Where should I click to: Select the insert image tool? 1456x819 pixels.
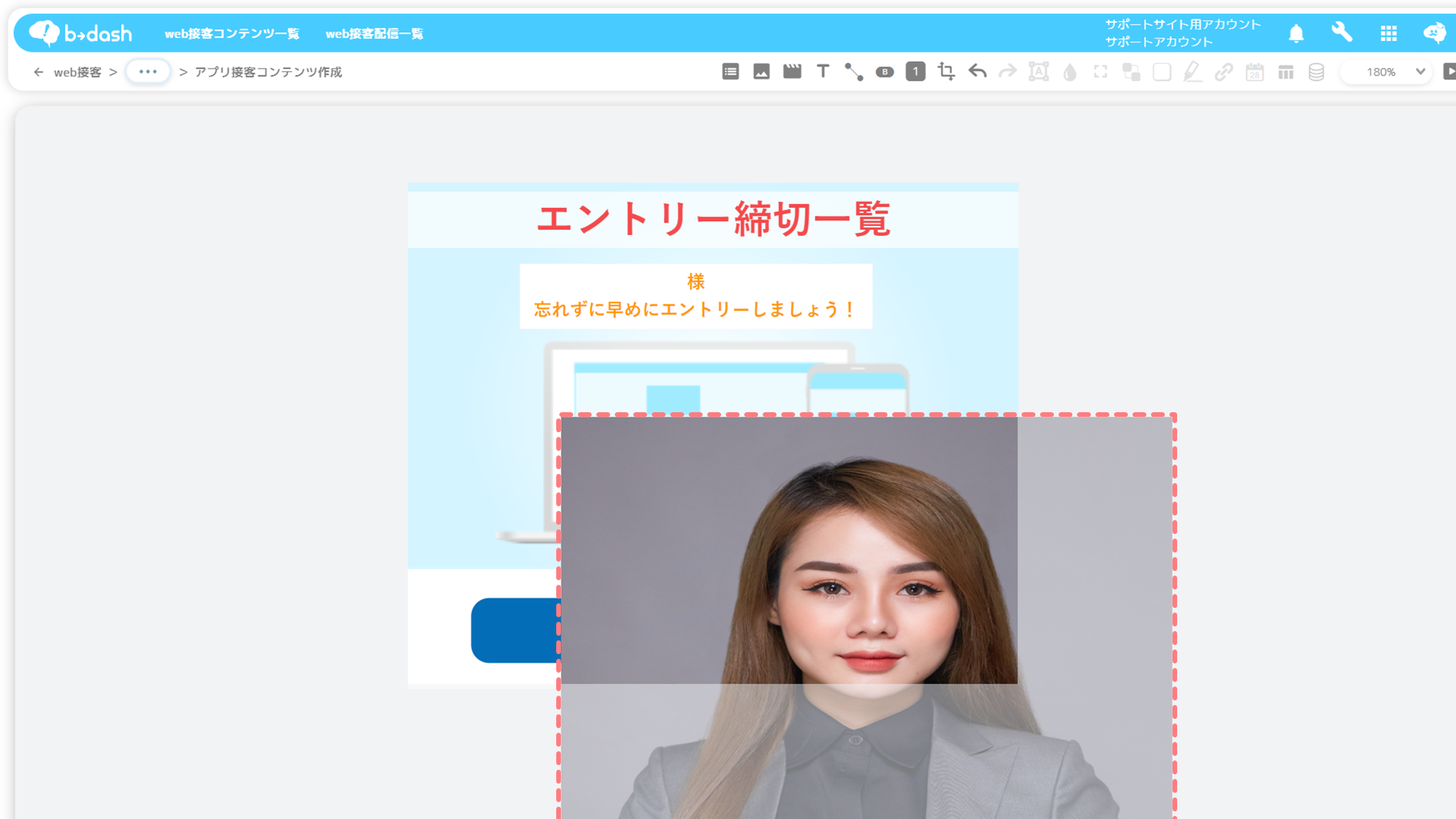click(x=761, y=72)
